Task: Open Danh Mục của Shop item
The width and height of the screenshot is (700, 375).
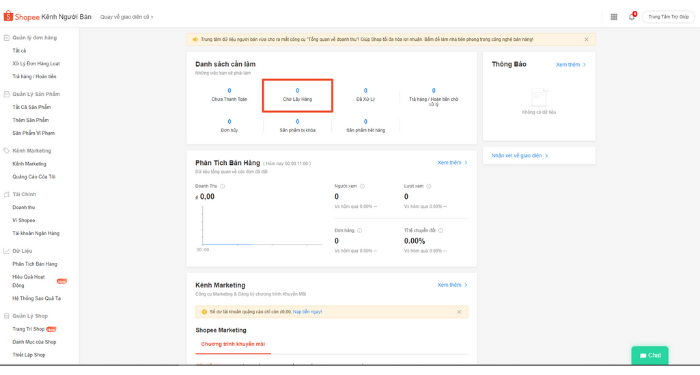Action: point(34,342)
